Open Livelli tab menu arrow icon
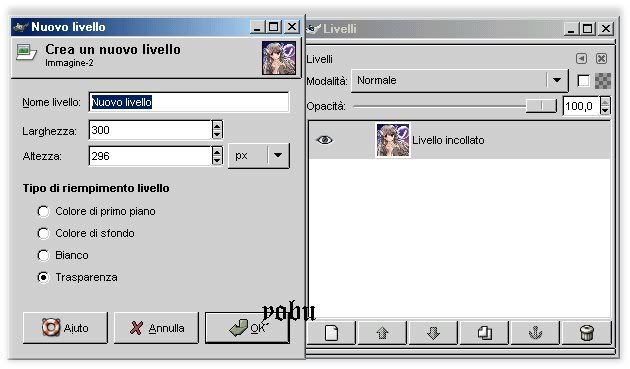The height and width of the screenshot is (369, 630). (581, 59)
